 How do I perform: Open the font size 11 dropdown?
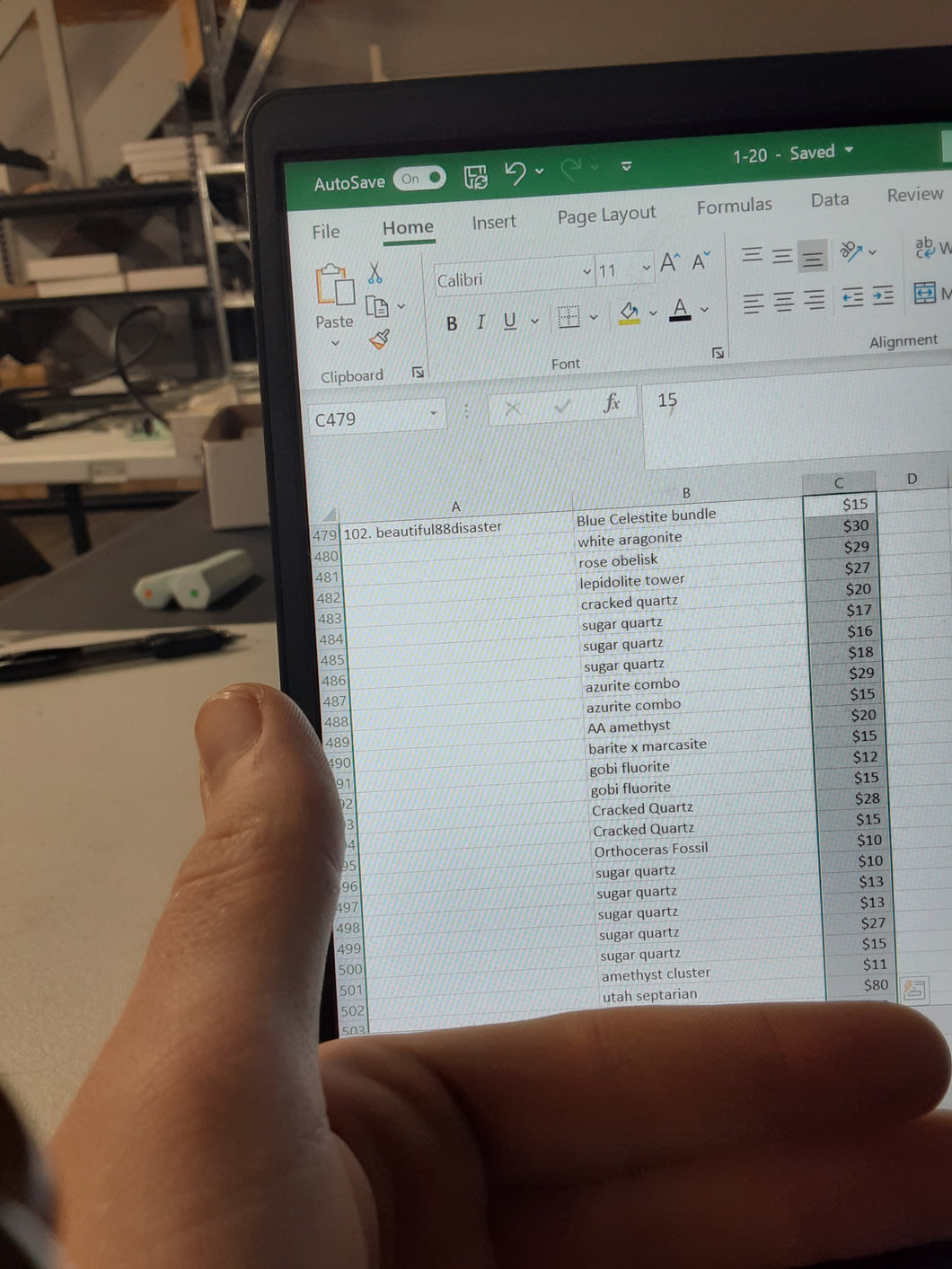[x=646, y=268]
